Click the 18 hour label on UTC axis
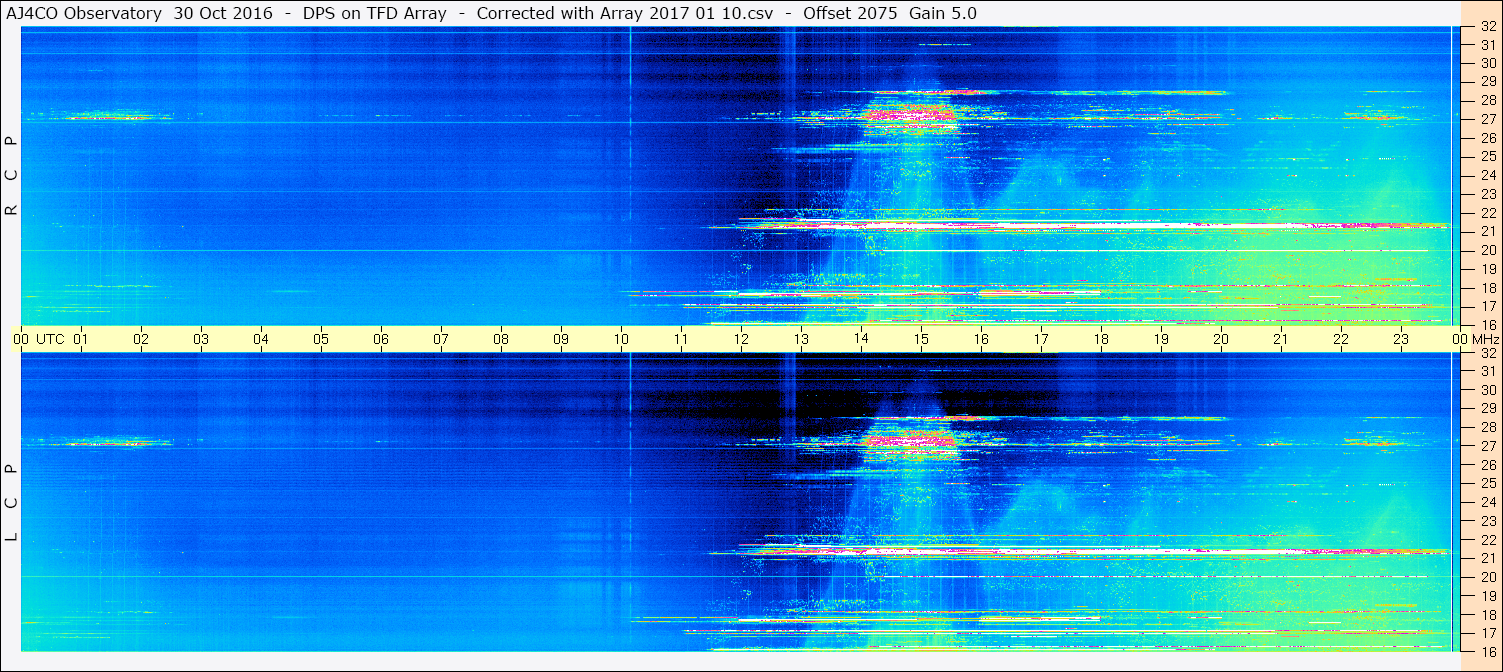Screen dimensions: 1503x672 (1101, 339)
